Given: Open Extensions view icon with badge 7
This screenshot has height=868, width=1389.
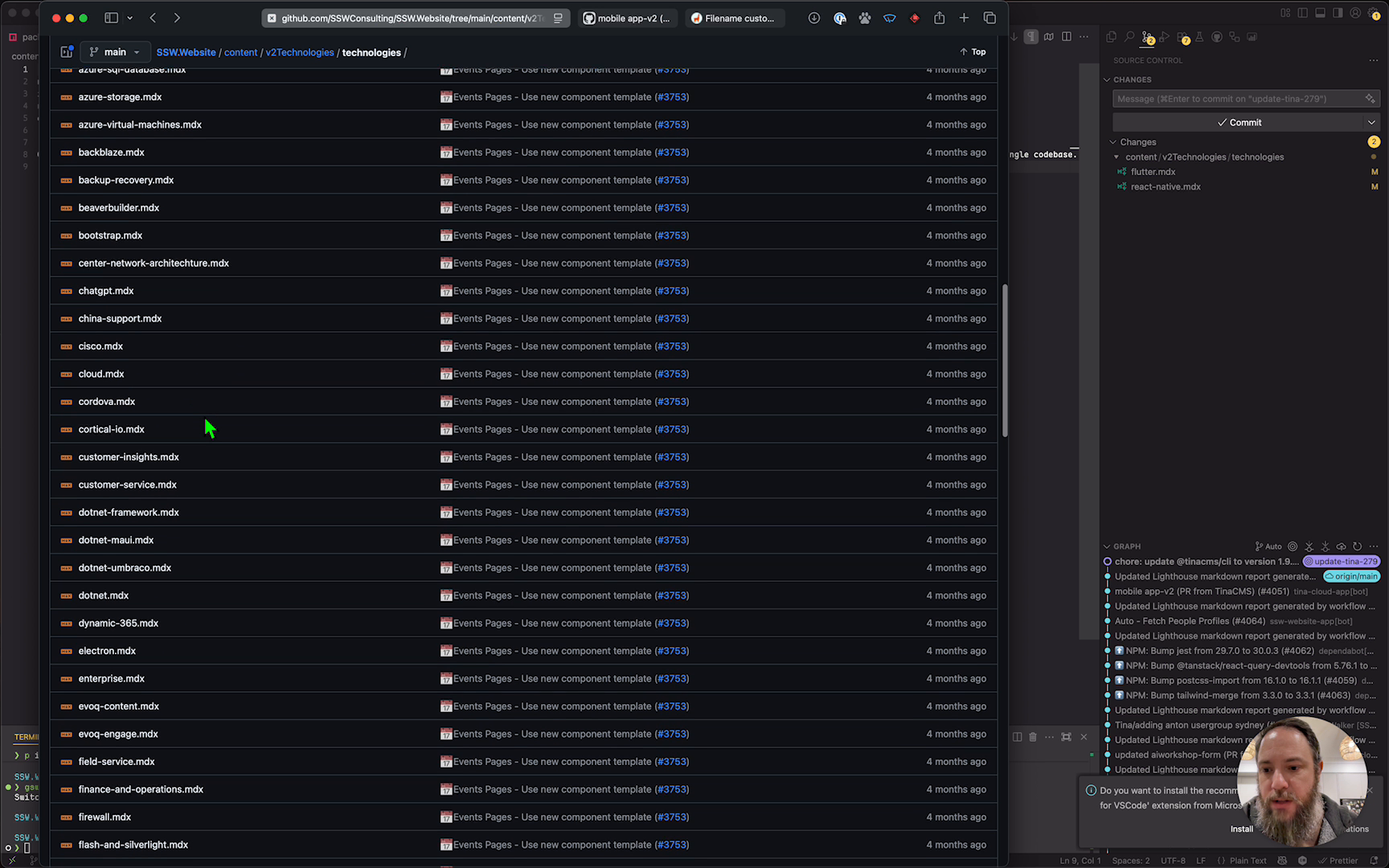Looking at the screenshot, I should tap(1182, 37).
